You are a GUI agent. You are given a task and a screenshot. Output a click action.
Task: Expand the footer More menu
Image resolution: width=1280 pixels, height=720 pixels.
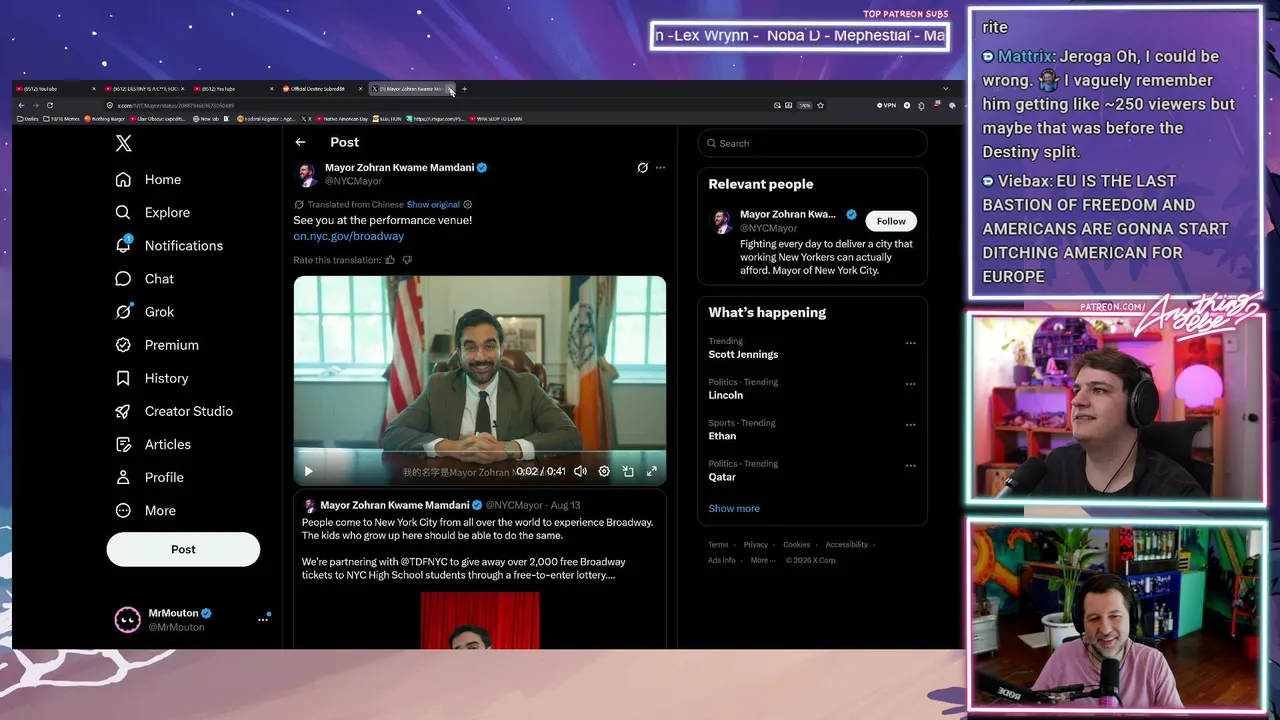762,560
